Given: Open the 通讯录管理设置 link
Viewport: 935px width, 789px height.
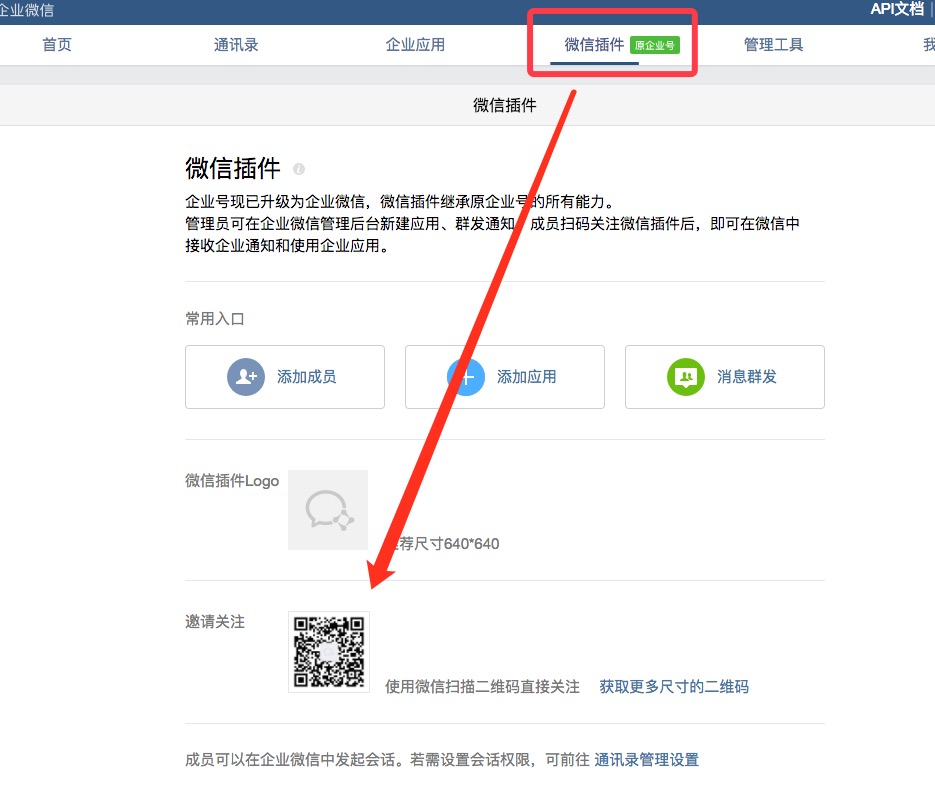Looking at the screenshot, I should pos(646,760).
